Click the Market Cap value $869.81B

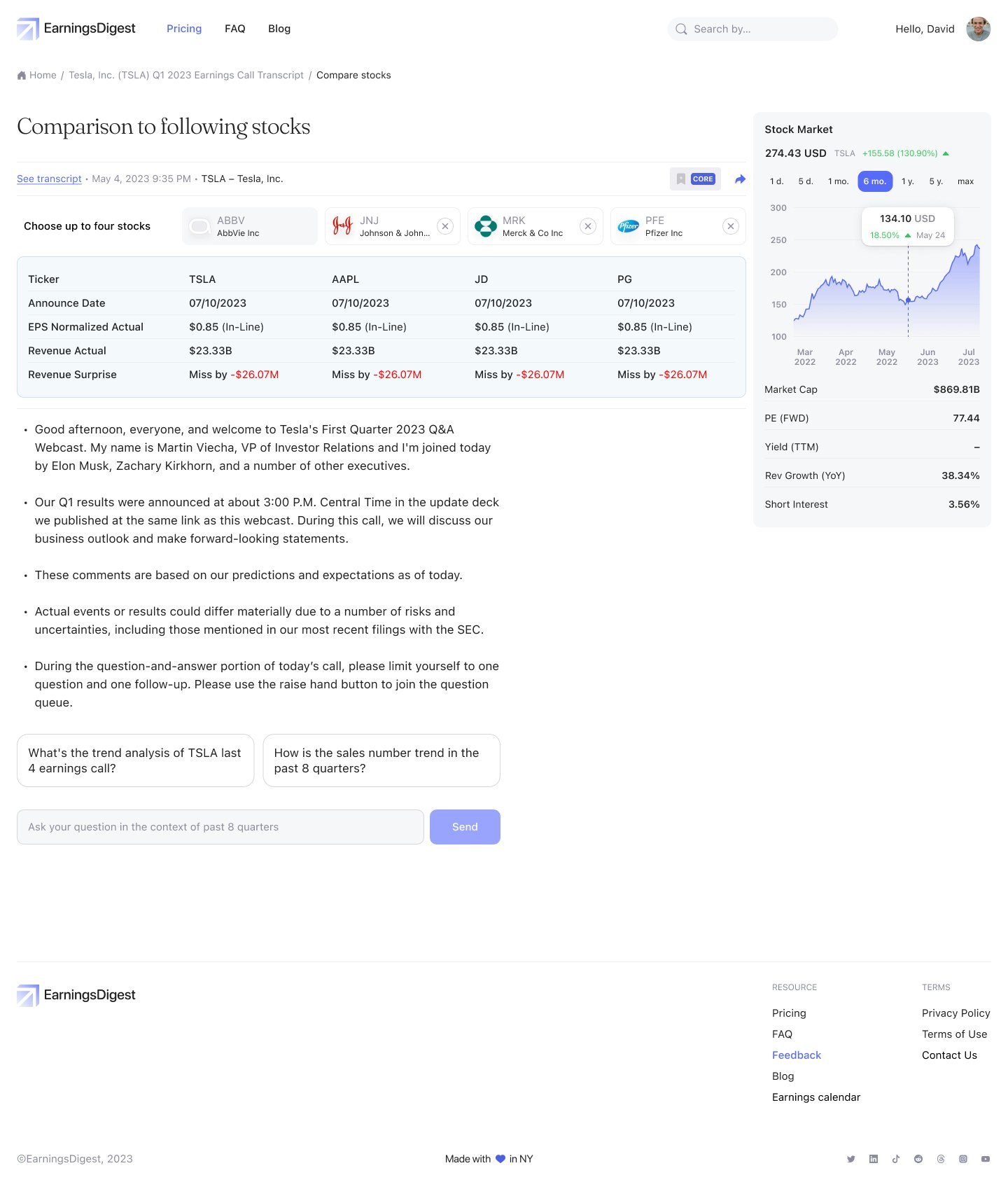(956, 389)
